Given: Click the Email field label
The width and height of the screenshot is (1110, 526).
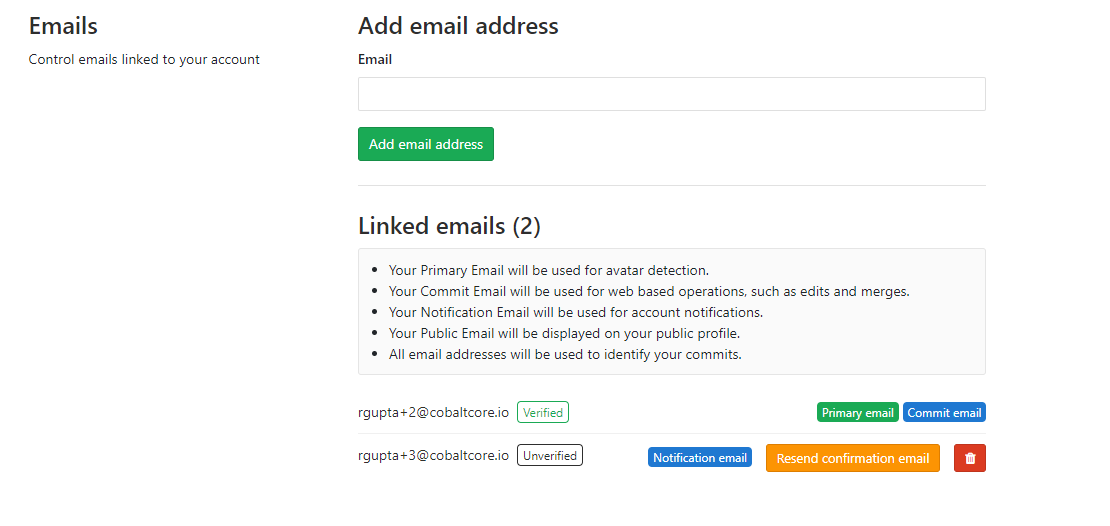Looking at the screenshot, I should [x=375, y=59].
